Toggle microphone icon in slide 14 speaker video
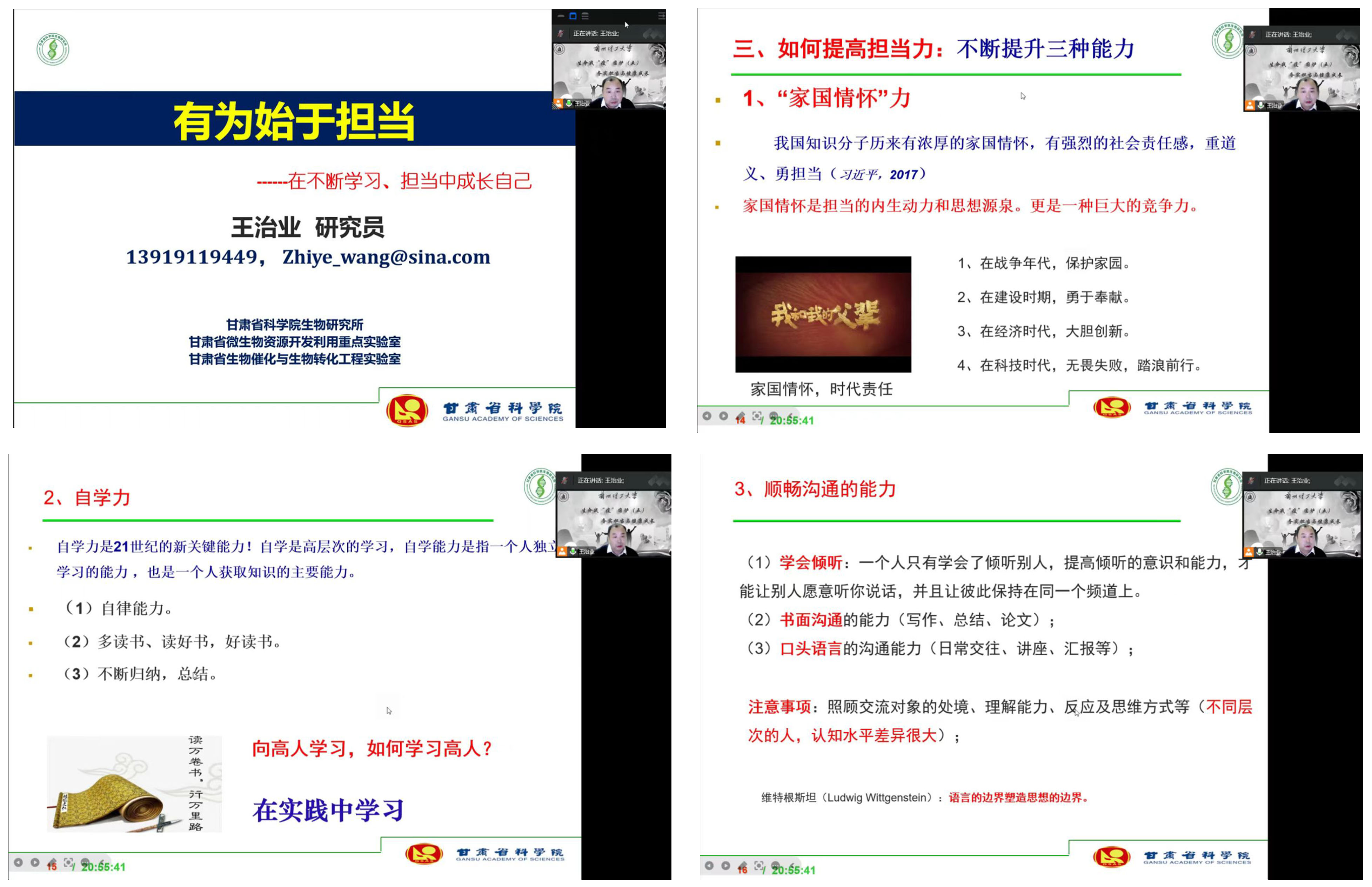1372x887 pixels. [x=1260, y=105]
